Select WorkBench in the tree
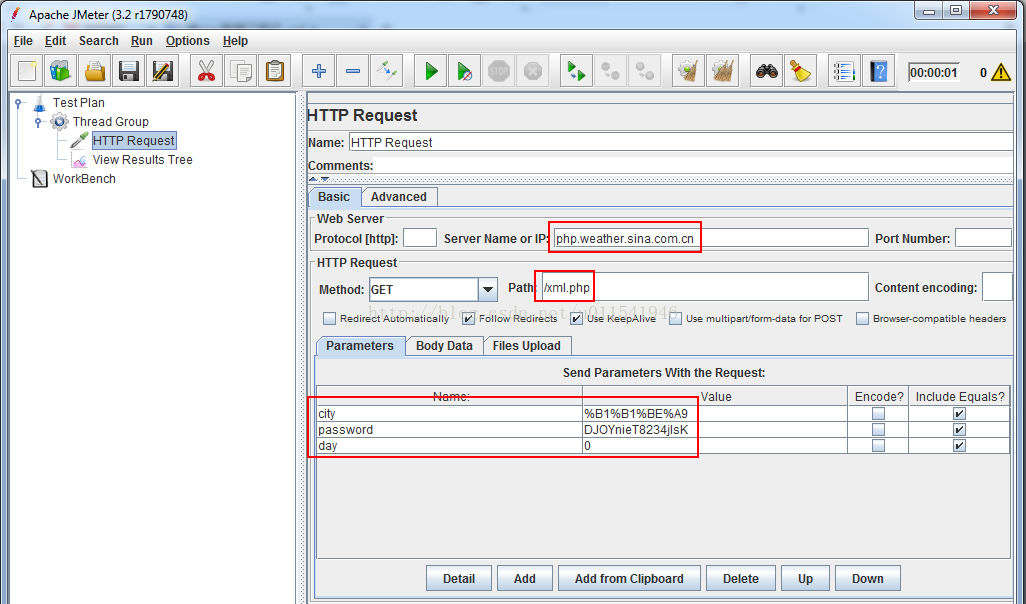Viewport: 1026px width, 604px height. (84, 179)
